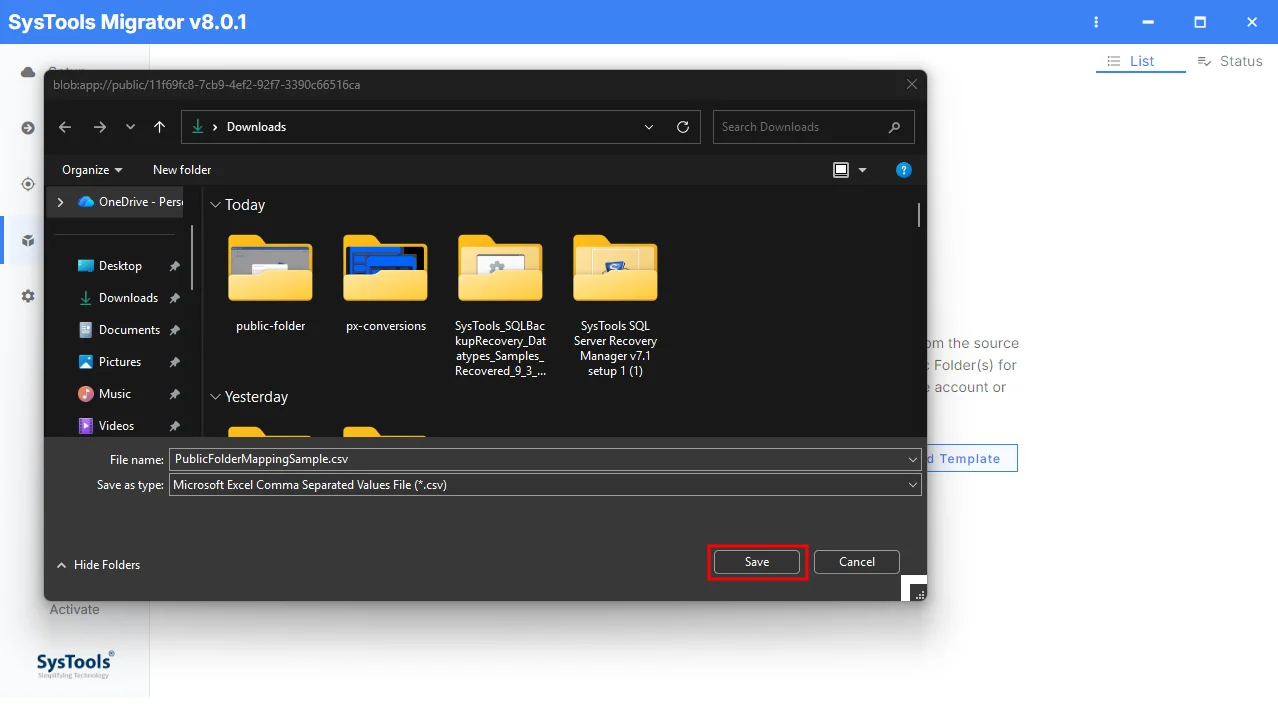Go back using the back arrow
Viewport: 1278px width, 715px height.
click(x=65, y=127)
